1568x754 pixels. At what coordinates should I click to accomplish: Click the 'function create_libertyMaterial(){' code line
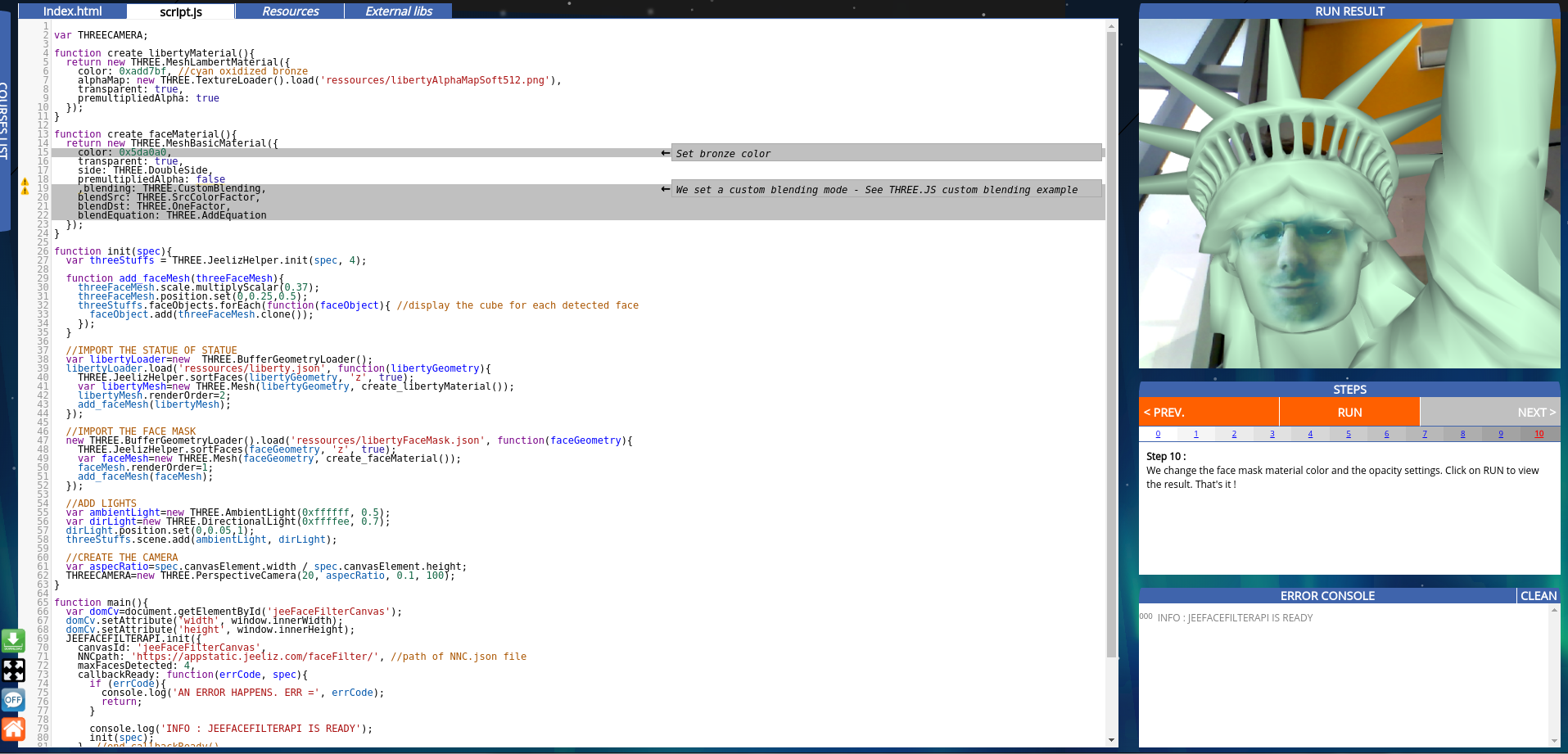pyautogui.click(x=155, y=53)
